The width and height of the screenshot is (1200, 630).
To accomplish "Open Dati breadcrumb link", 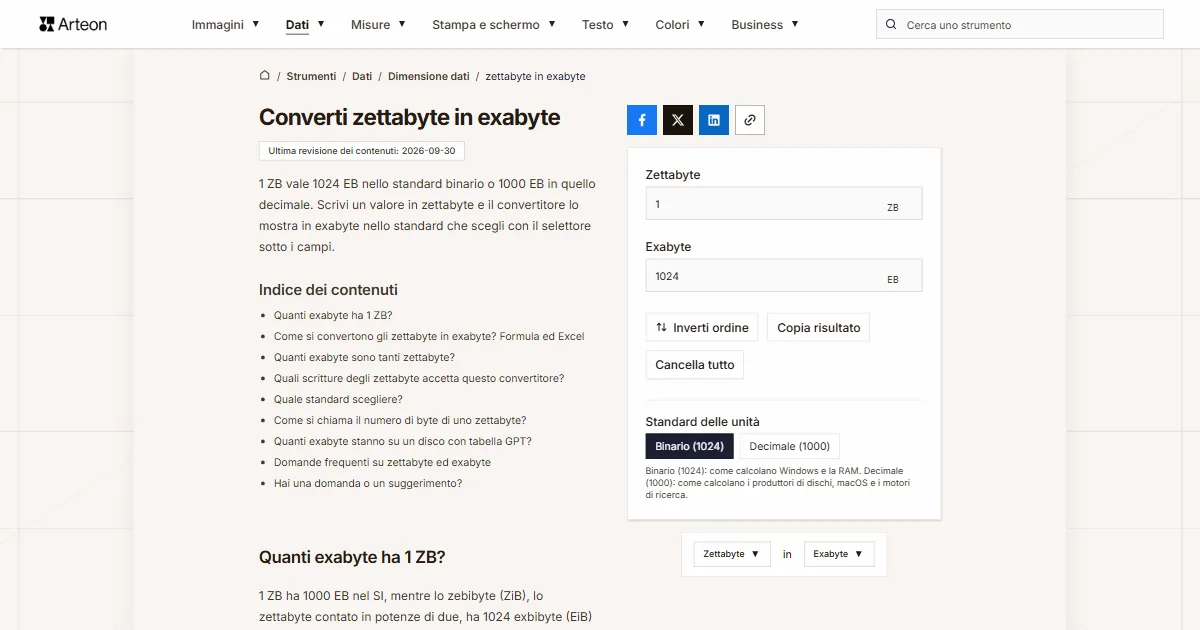I will coord(362,76).
